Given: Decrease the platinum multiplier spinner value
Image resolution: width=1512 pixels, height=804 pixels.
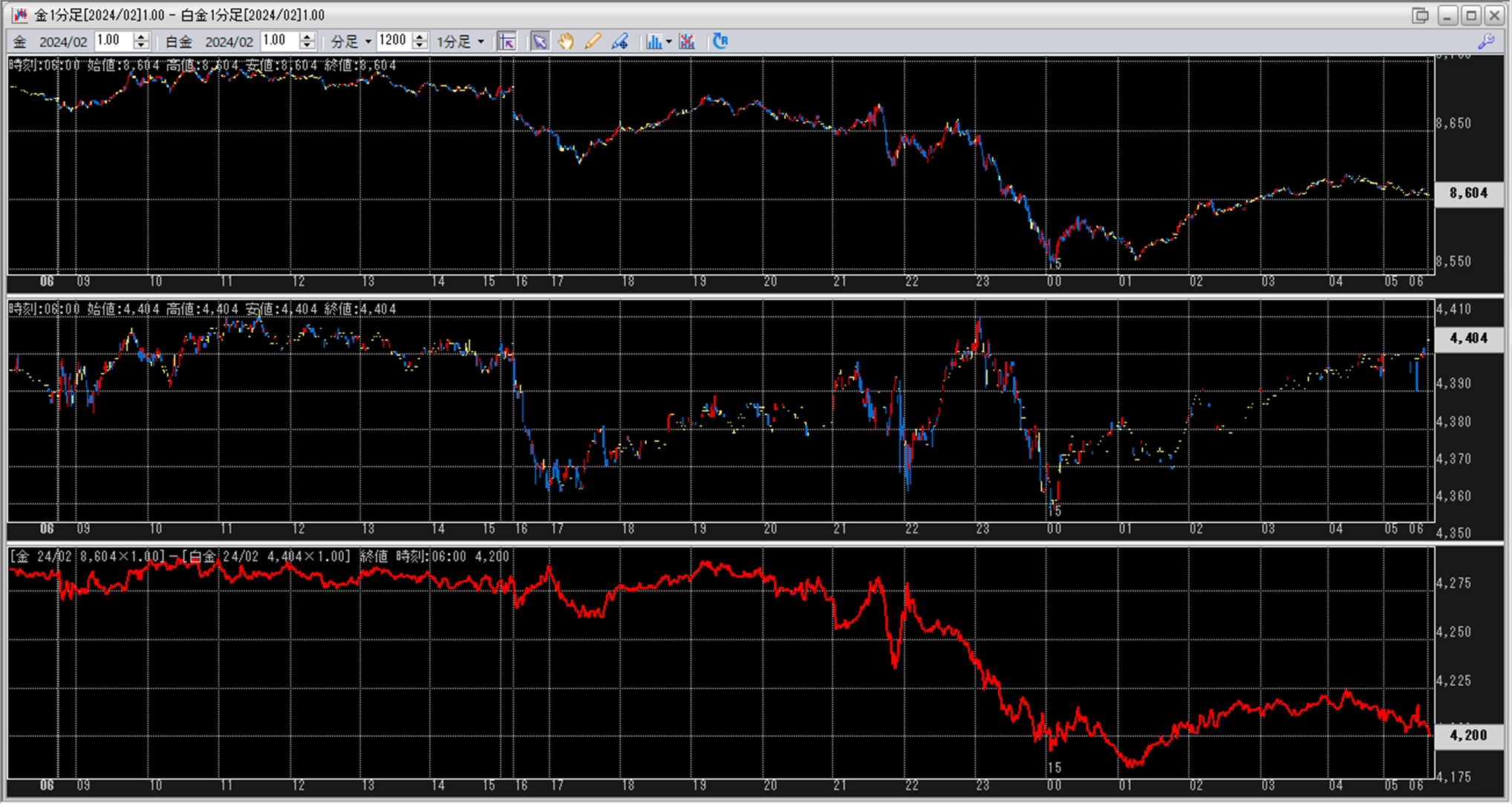Looking at the screenshot, I should pyautogui.click(x=307, y=46).
